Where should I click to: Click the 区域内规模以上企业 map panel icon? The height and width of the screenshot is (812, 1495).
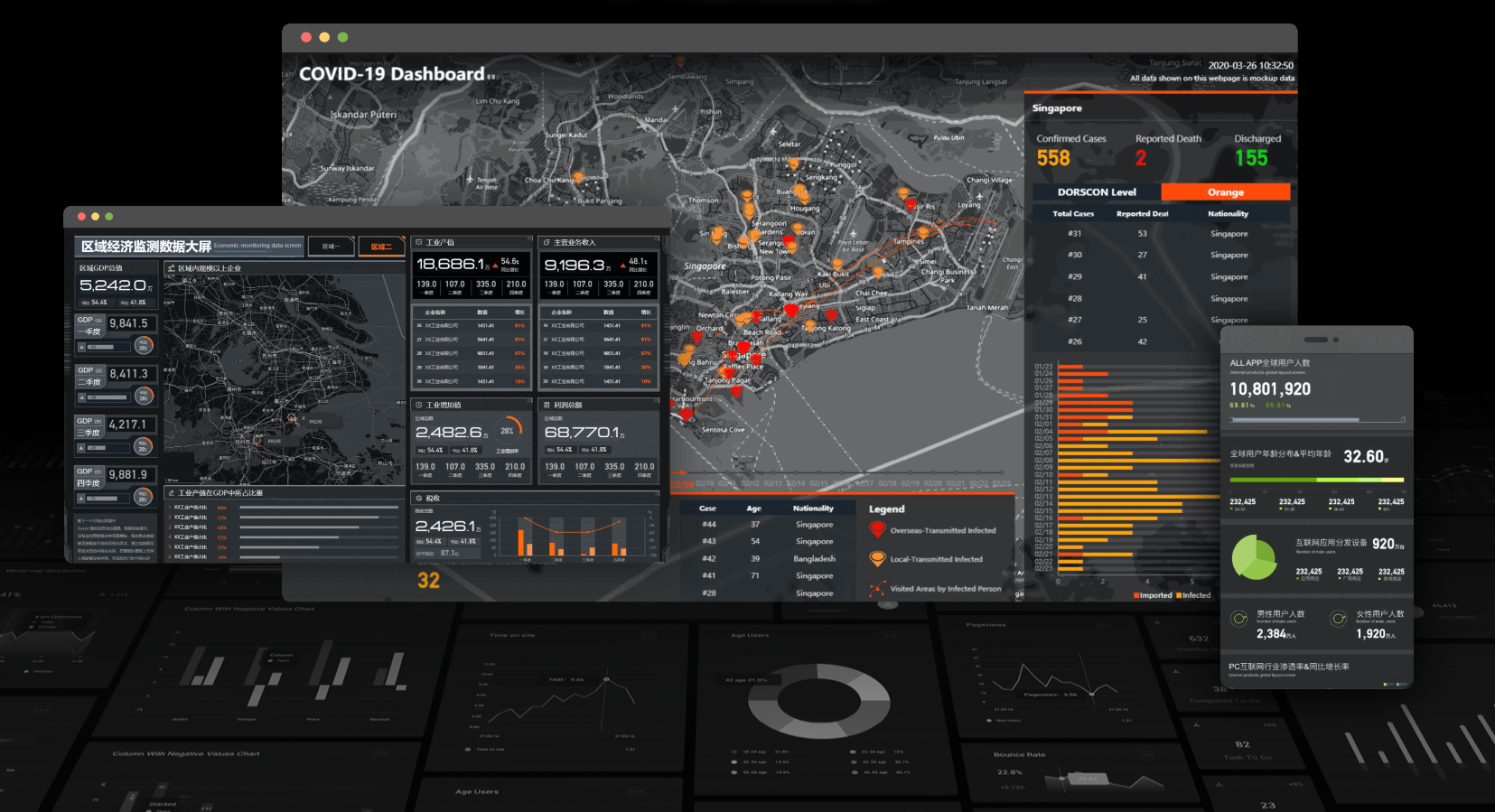[x=172, y=268]
